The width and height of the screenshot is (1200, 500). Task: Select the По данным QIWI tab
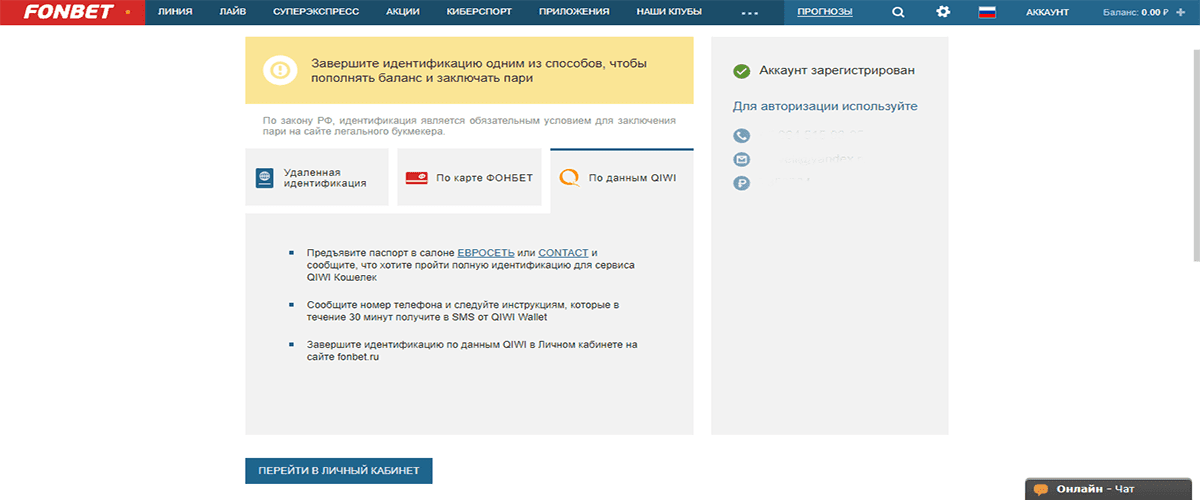tap(622, 180)
